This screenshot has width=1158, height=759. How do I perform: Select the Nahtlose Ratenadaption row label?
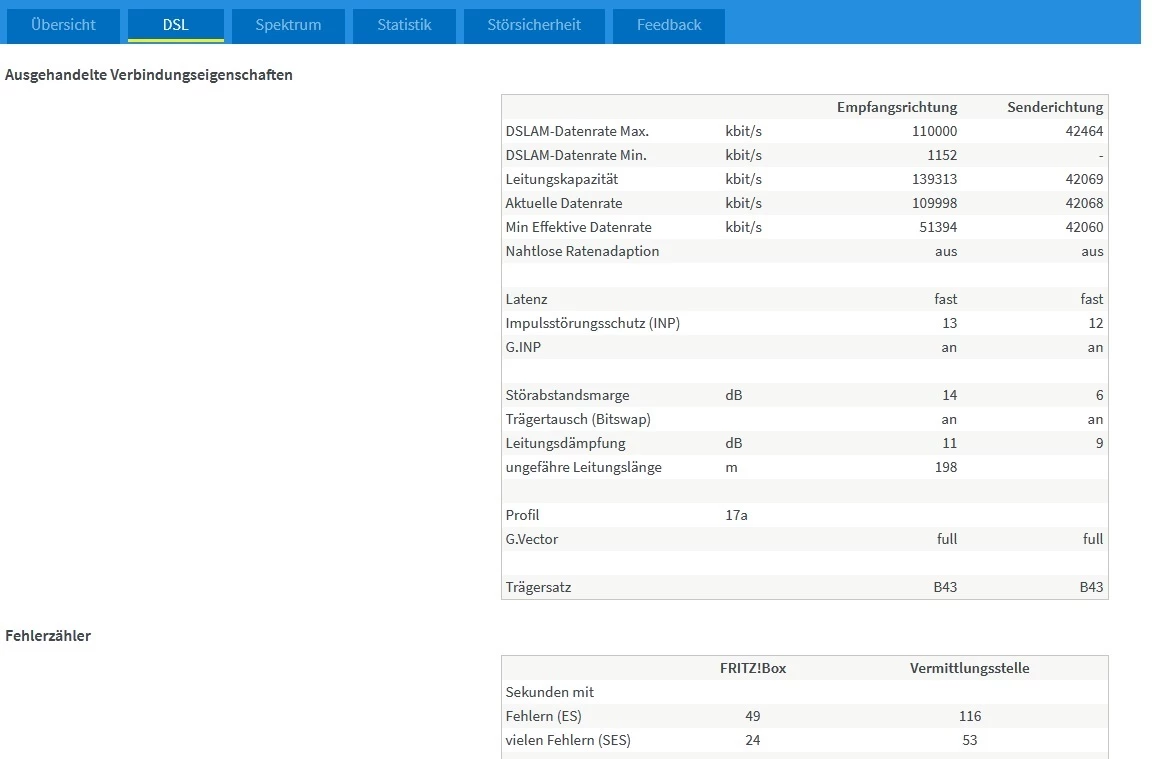click(x=582, y=251)
